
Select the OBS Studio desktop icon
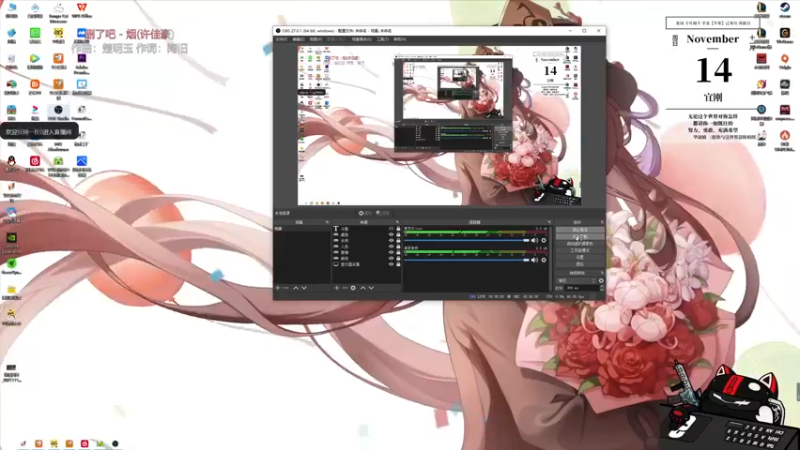click(x=58, y=113)
